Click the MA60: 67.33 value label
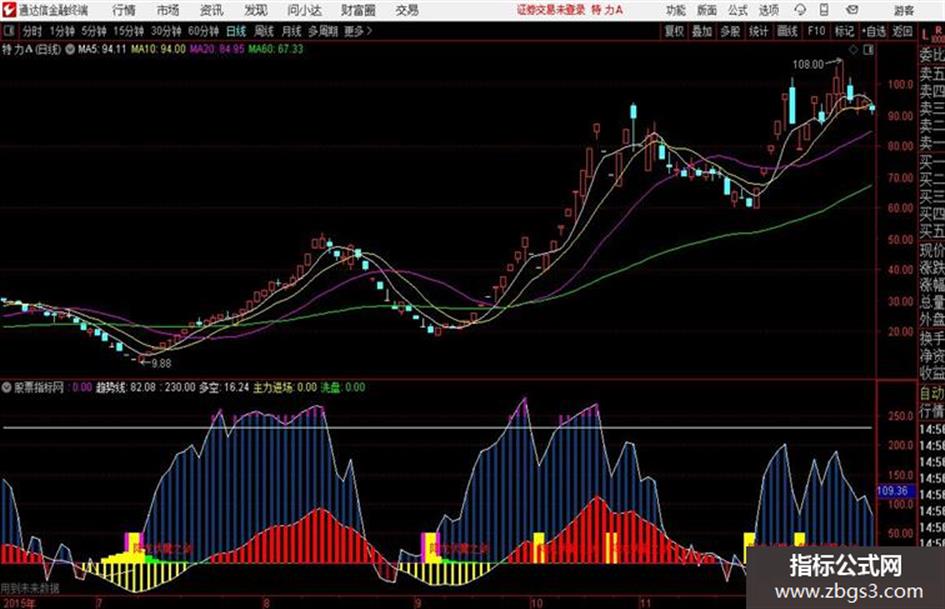This screenshot has width=945, height=609. (x=276, y=49)
